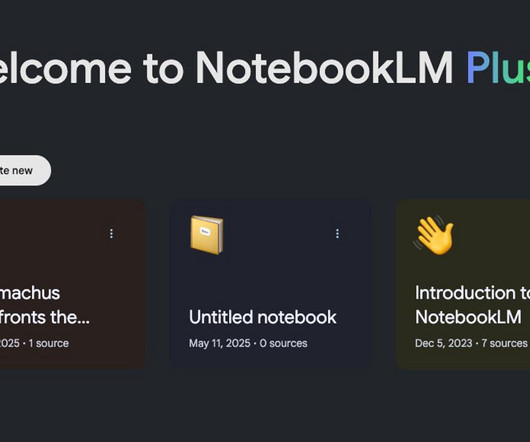The height and width of the screenshot is (442, 530).
Task: Select the dark blue Untitled notebook card background
Action: (x=270, y=284)
